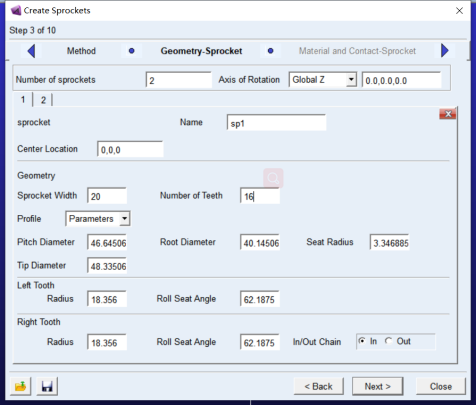
Task: Edit Left Tooth Roll Seat Angle field
Action: click(x=260, y=299)
